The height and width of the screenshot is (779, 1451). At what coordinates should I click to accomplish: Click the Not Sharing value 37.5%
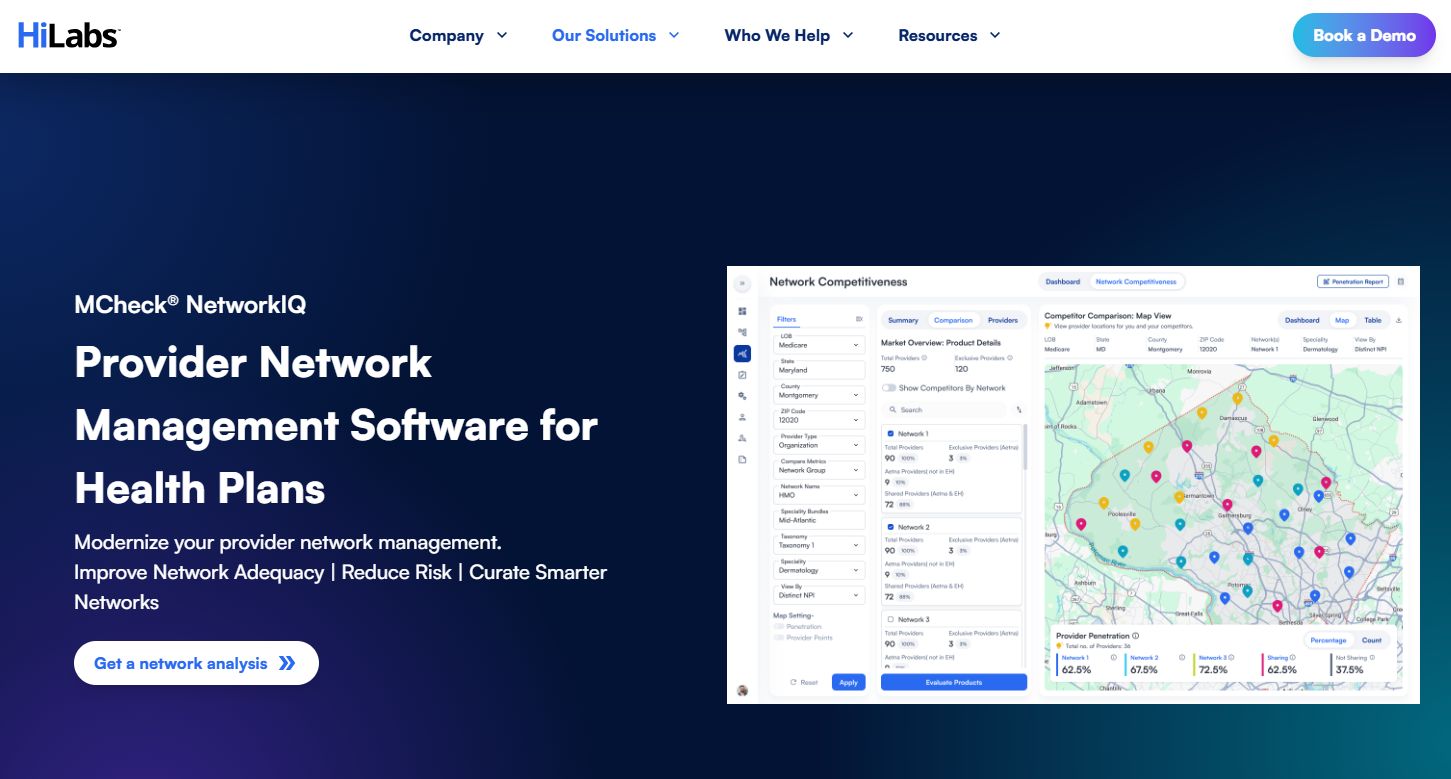click(1349, 670)
